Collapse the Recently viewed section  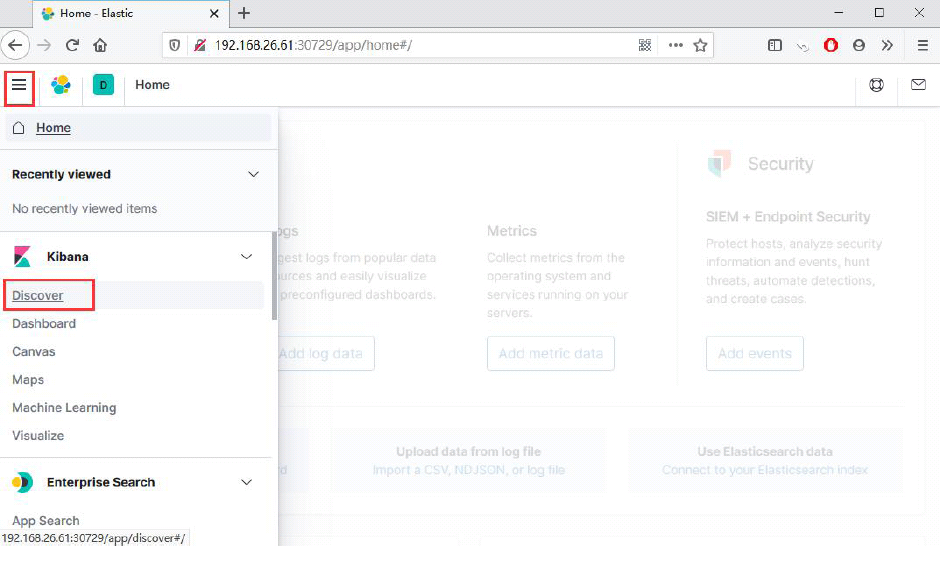[253, 174]
